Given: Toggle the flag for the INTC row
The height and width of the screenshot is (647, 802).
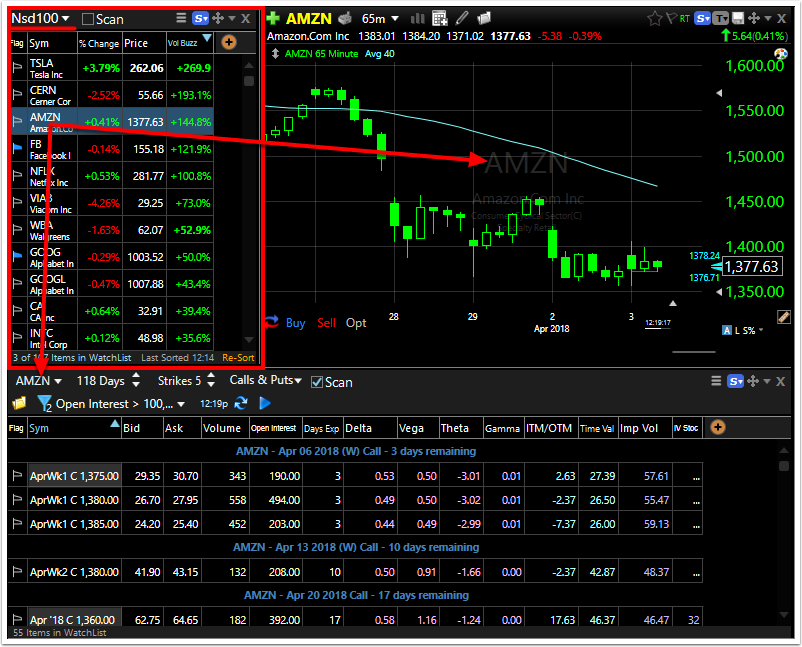Looking at the screenshot, I should [x=17, y=337].
